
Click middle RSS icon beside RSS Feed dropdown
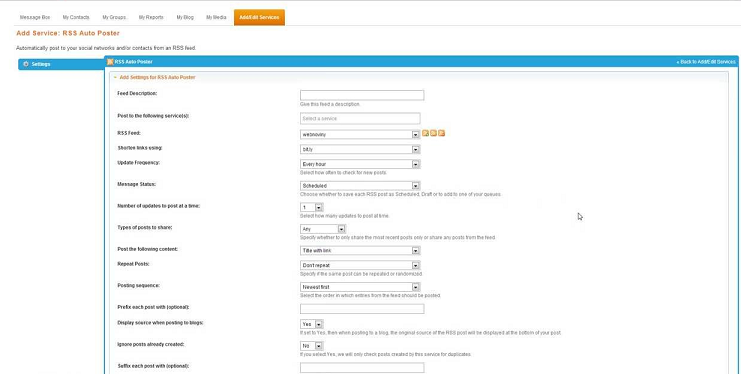(x=433, y=133)
